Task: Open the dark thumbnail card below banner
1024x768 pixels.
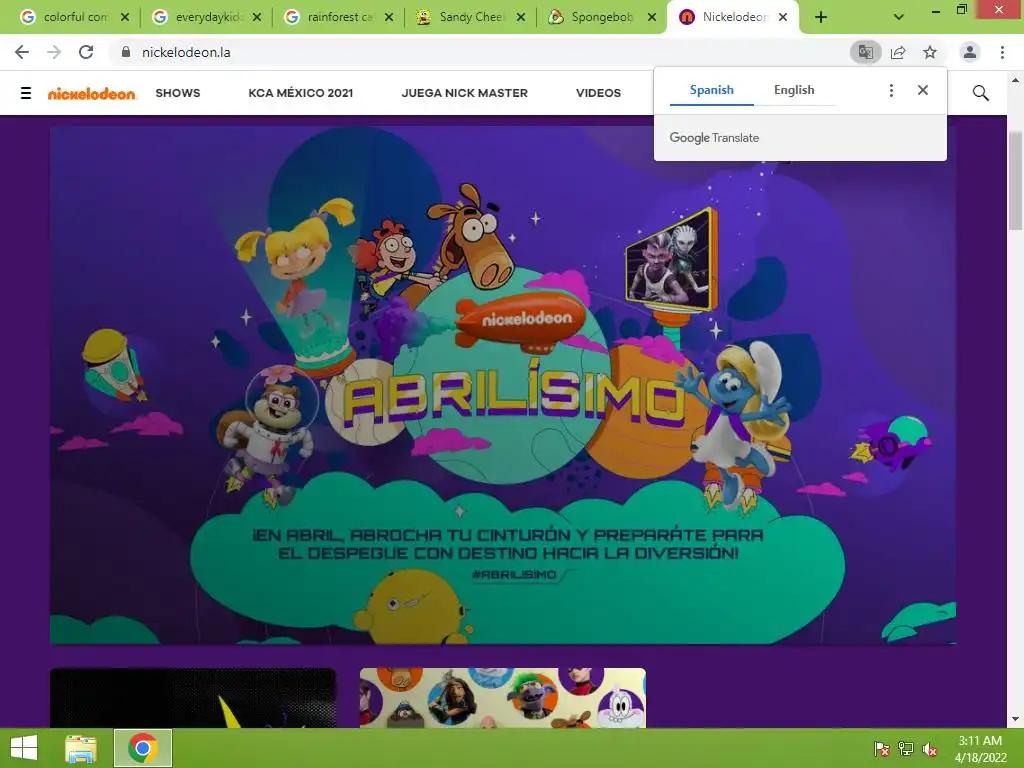Action: click(193, 697)
